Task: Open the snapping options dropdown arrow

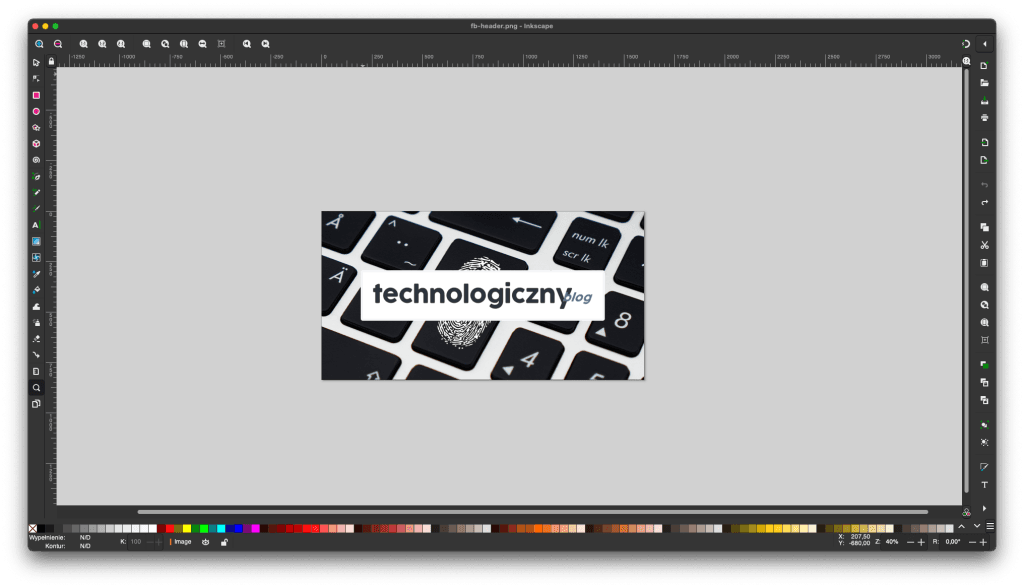Action: (x=984, y=44)
